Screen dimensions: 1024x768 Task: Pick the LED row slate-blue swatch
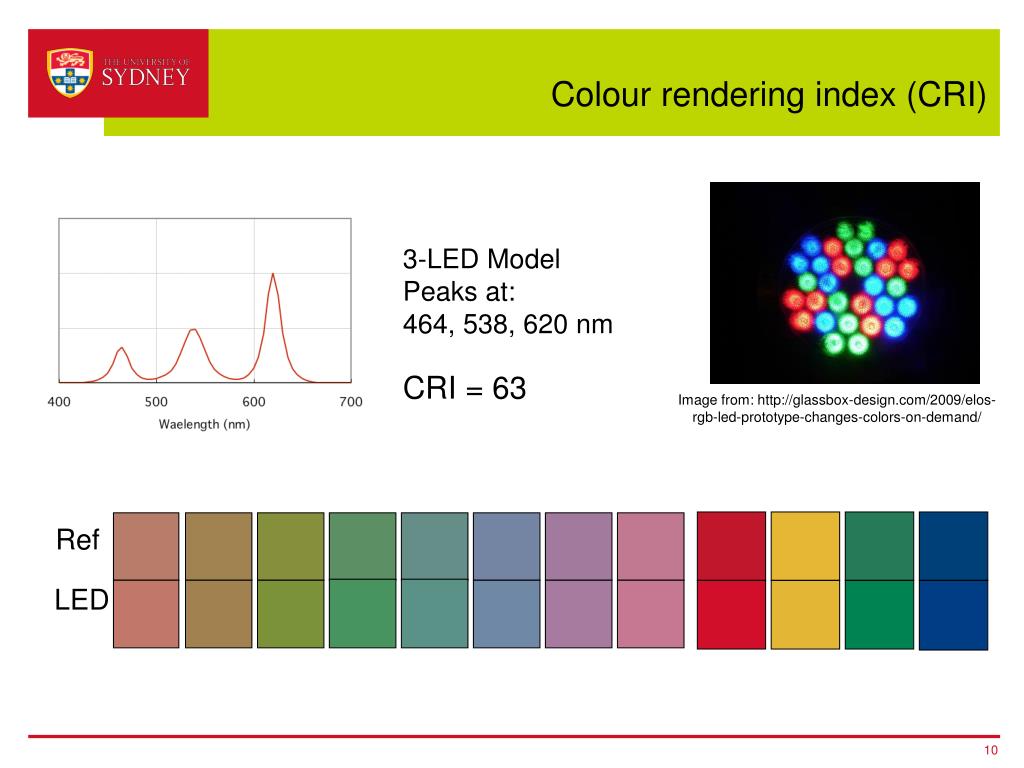tap(507, 614)
